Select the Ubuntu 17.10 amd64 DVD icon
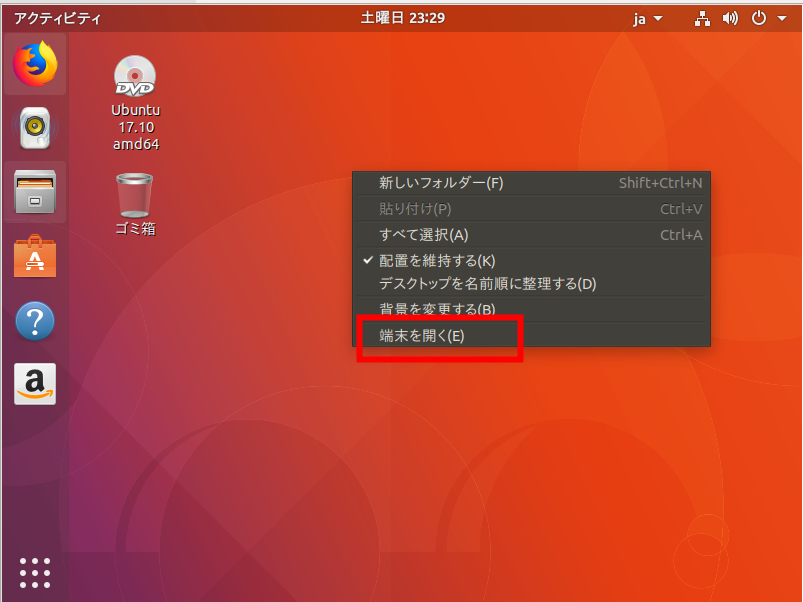The width and height of the screenshot is (803, 602). tap(136, 103)
